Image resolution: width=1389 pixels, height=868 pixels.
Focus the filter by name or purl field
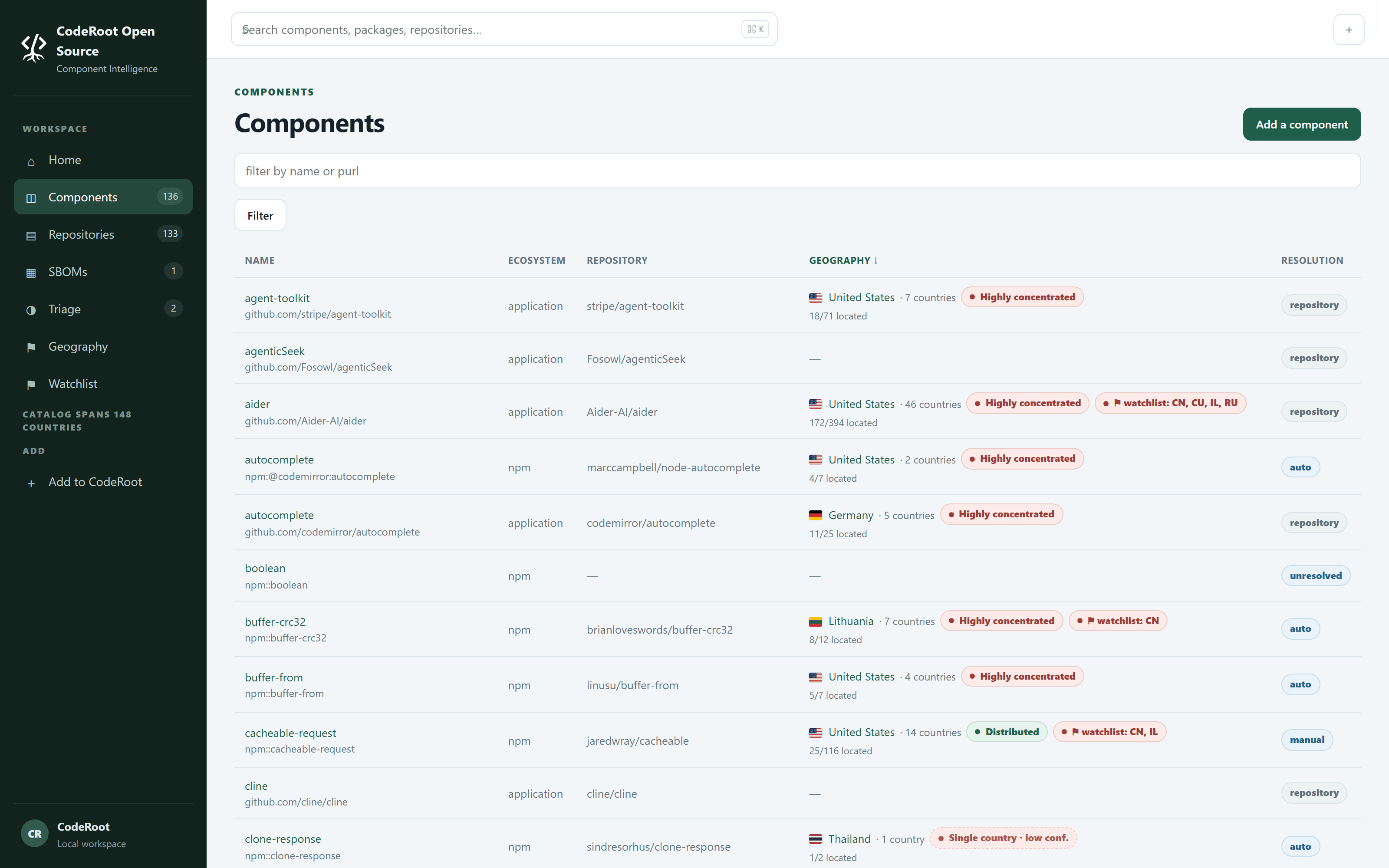click(x=797, y=171)
